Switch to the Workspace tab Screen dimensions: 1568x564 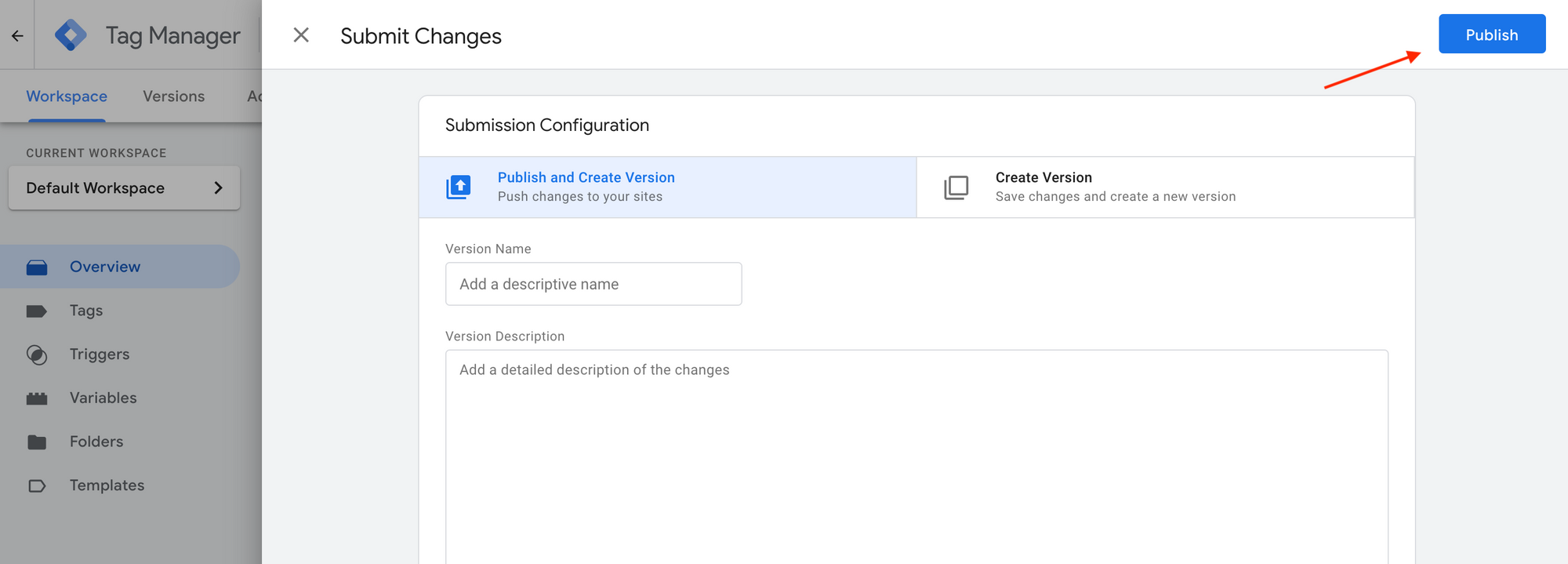point(67,96)
